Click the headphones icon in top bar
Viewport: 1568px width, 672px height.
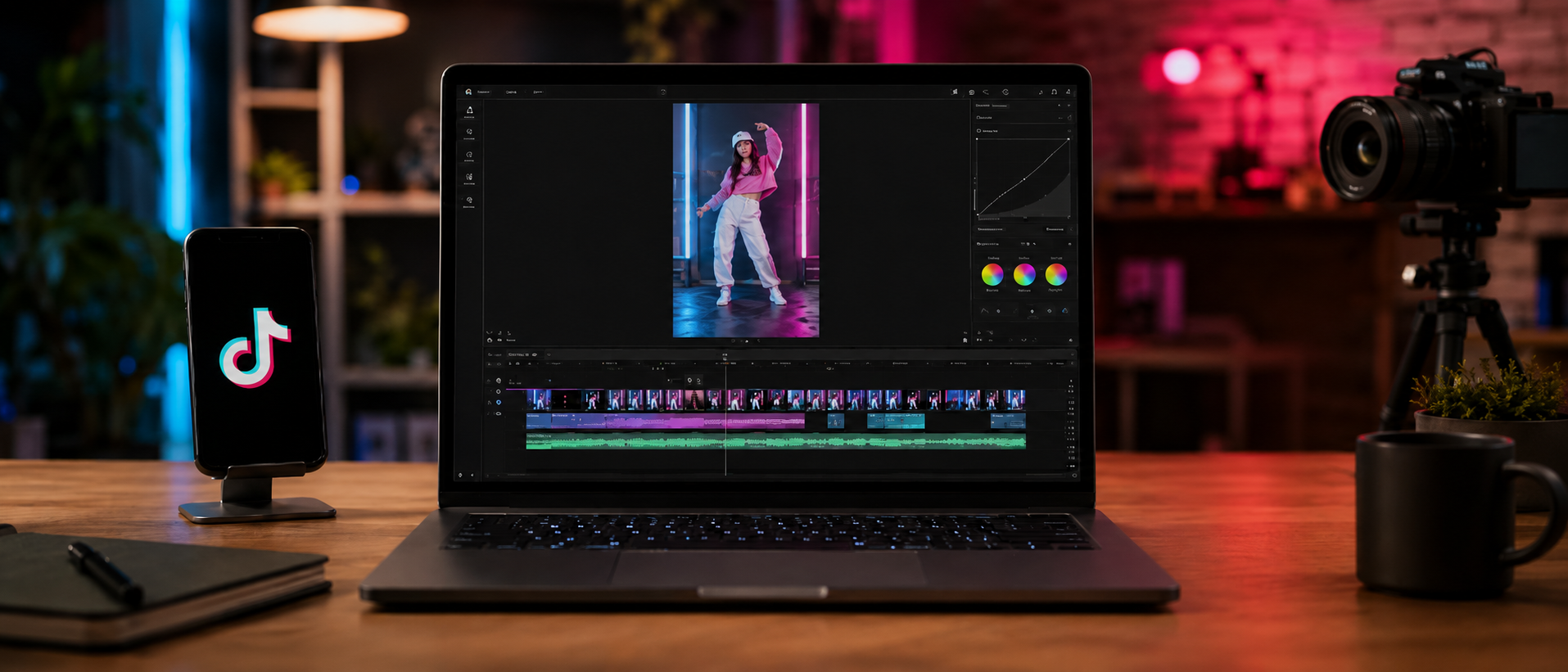1054,92
